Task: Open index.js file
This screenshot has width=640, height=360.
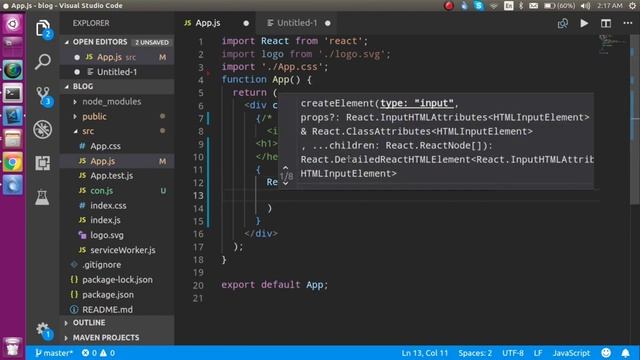Action: [117, 220]
